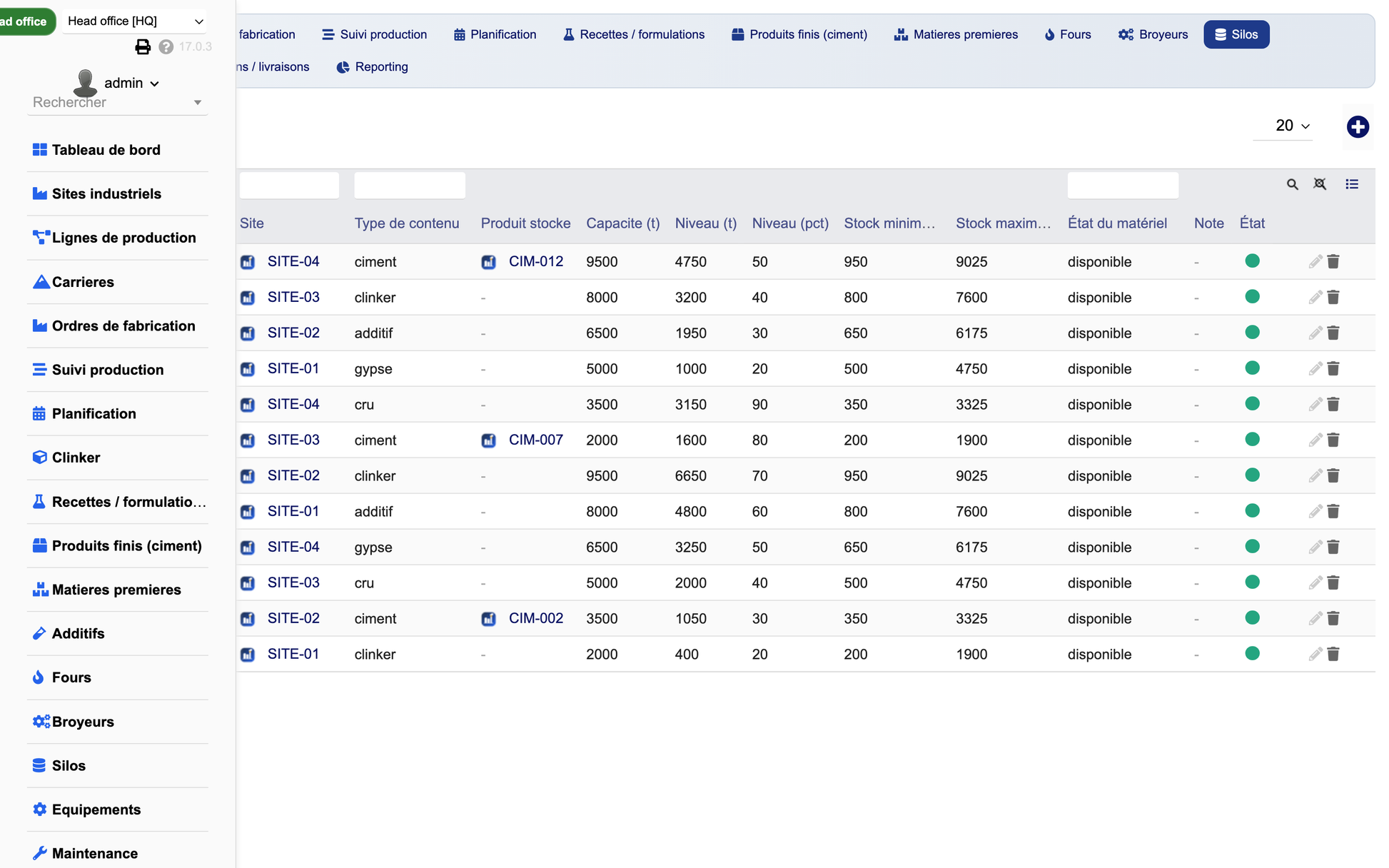The width and height of the screenshot is (1389, 868).
Task: Sort by Capacite (t) column header
Action: click(x=623, y=223)
